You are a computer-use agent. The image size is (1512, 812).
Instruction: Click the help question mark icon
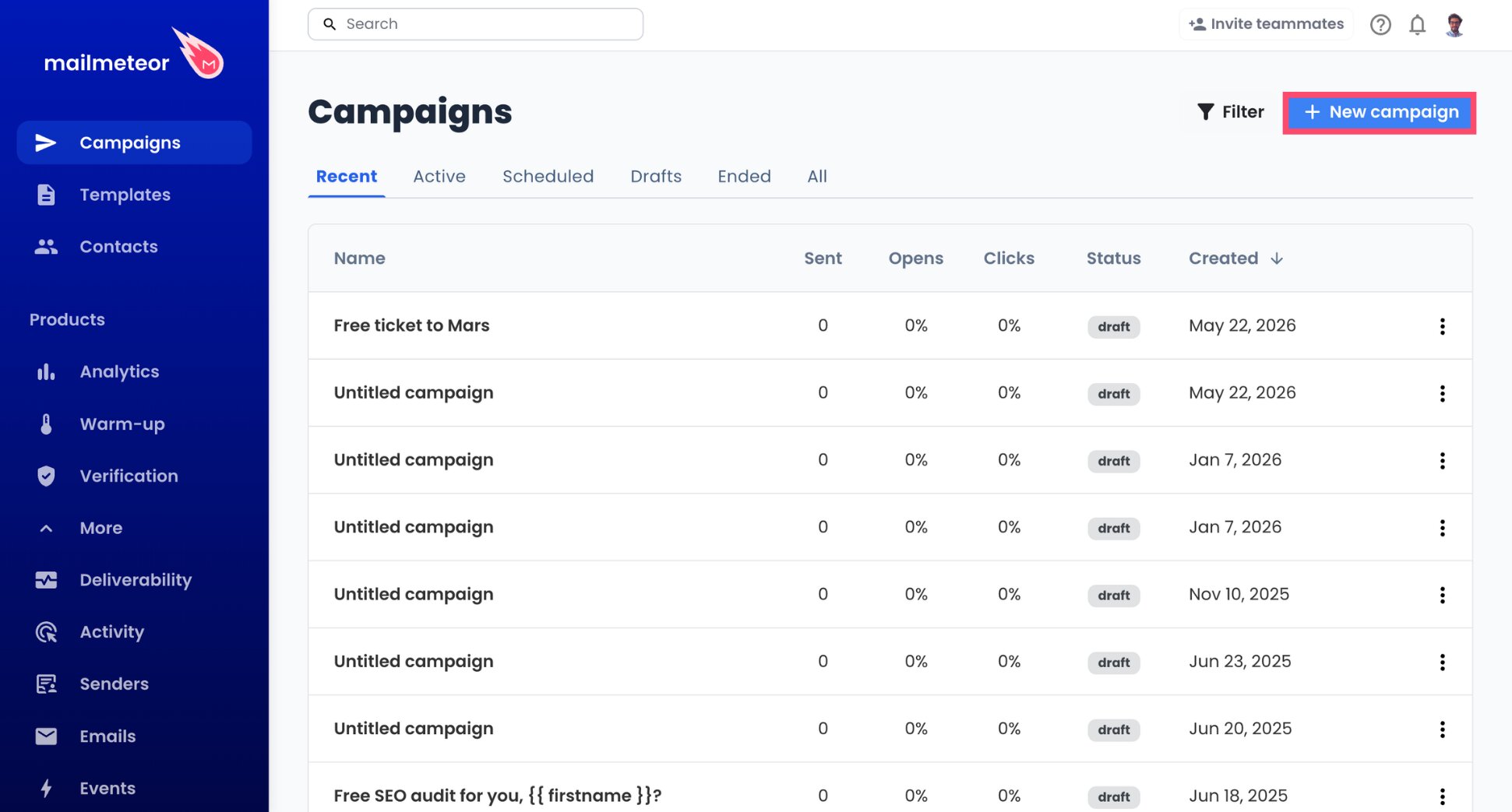tap(1380, 25)
